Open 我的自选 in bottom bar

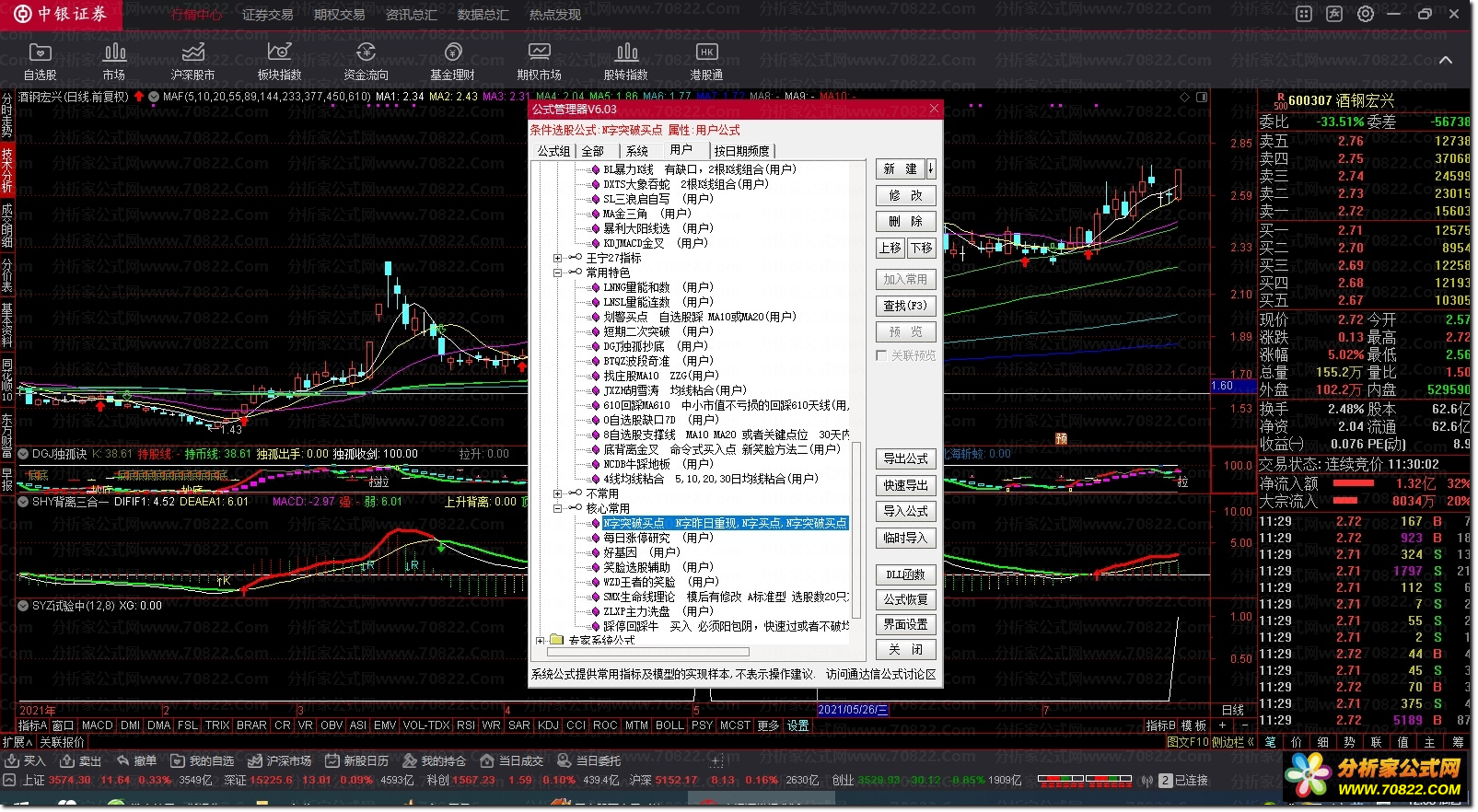(202, 761)
